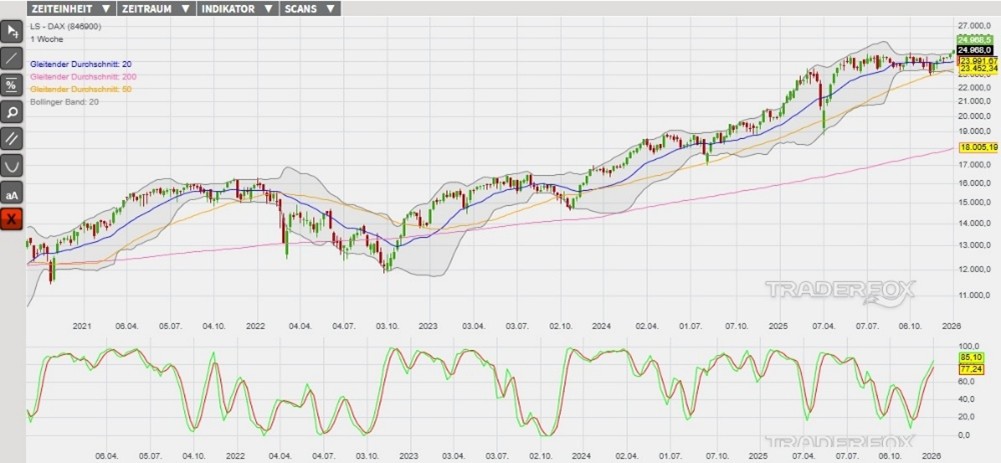Open the Zeiteinheit dropdown
Viewport: 1001px width, 463px height.
(x=71, y=8)
